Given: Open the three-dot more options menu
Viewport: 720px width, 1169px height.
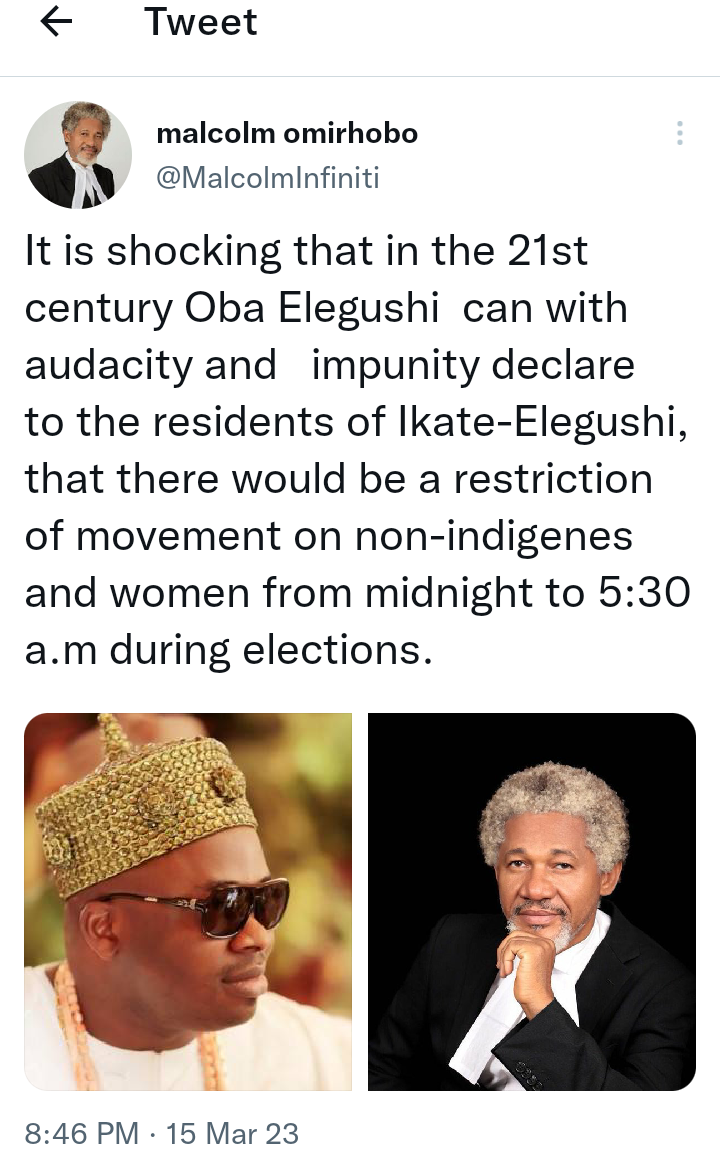Looking at the screenshot, I should [x=679, y=133].
